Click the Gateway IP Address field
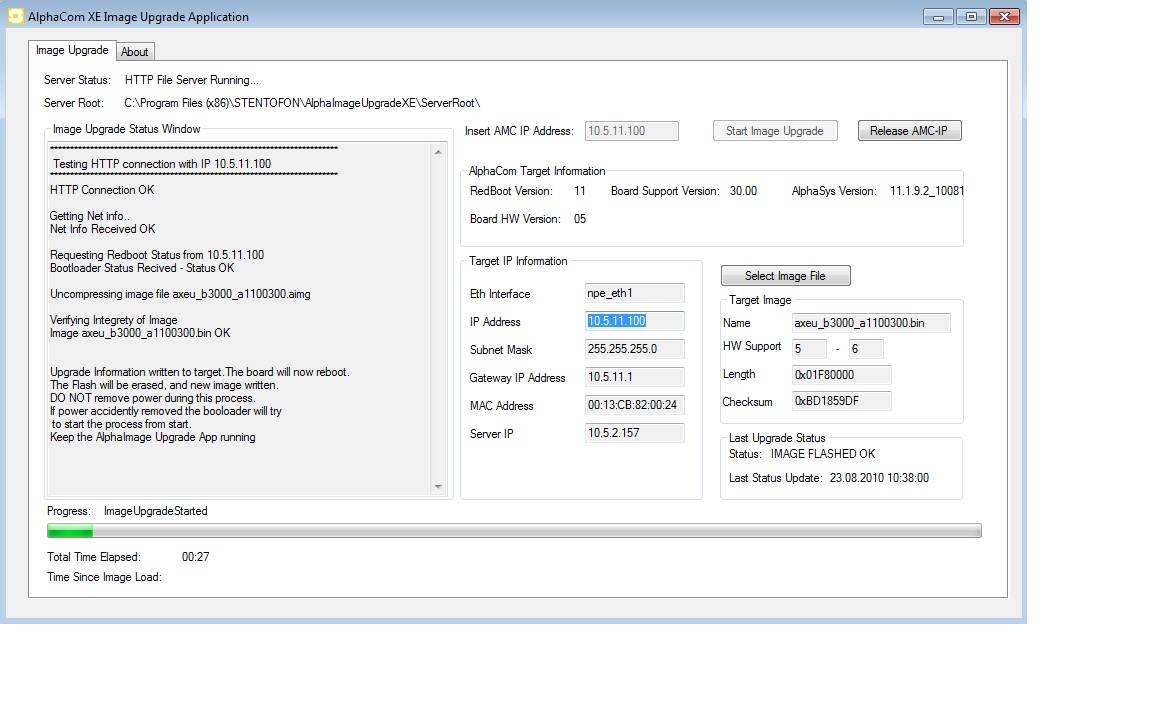The image size is (1152, 720). click(634, 377)
